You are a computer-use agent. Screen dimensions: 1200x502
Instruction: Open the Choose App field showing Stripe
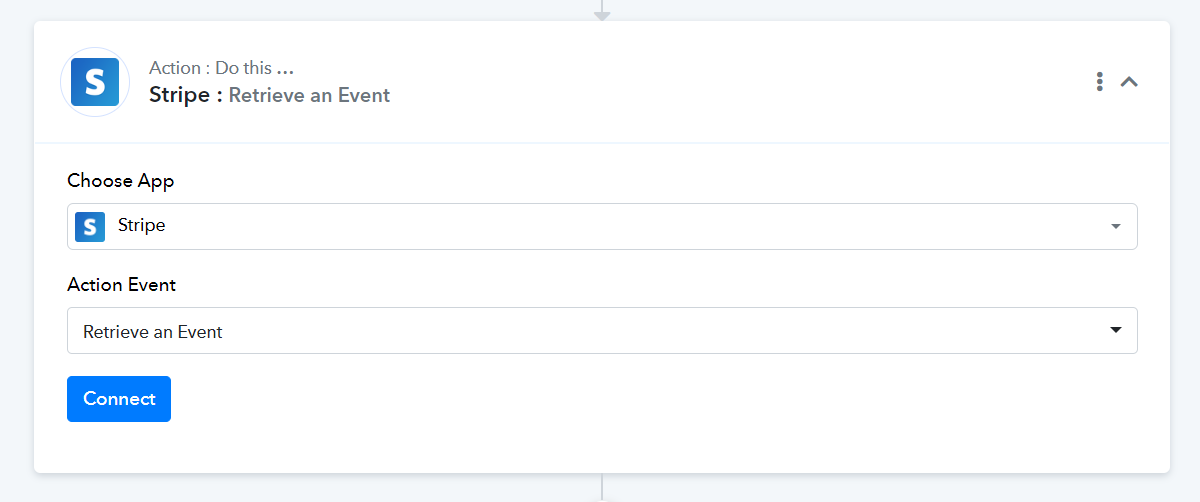coord(602,226)
